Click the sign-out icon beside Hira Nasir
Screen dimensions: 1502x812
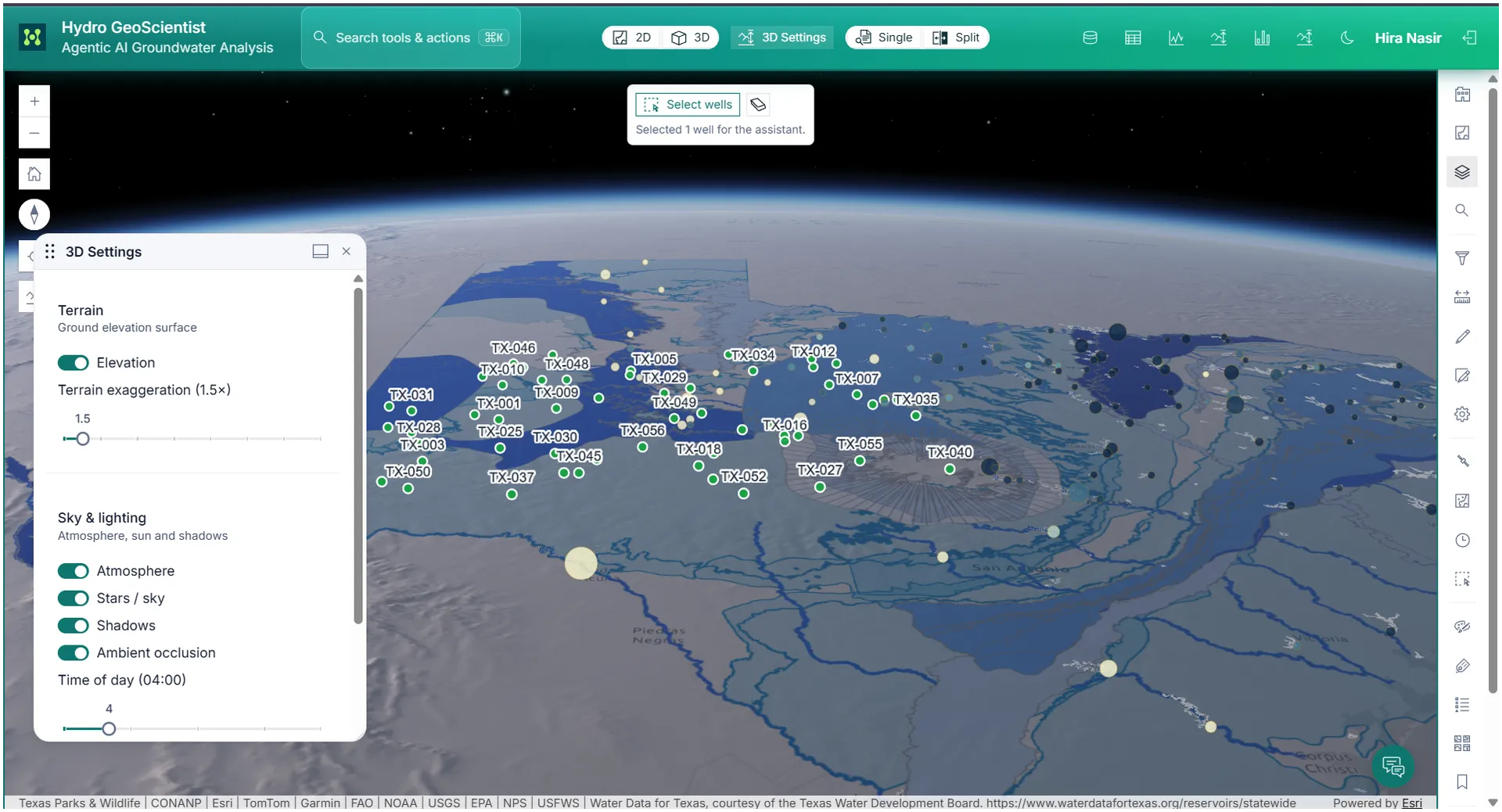click(1470, 38)
